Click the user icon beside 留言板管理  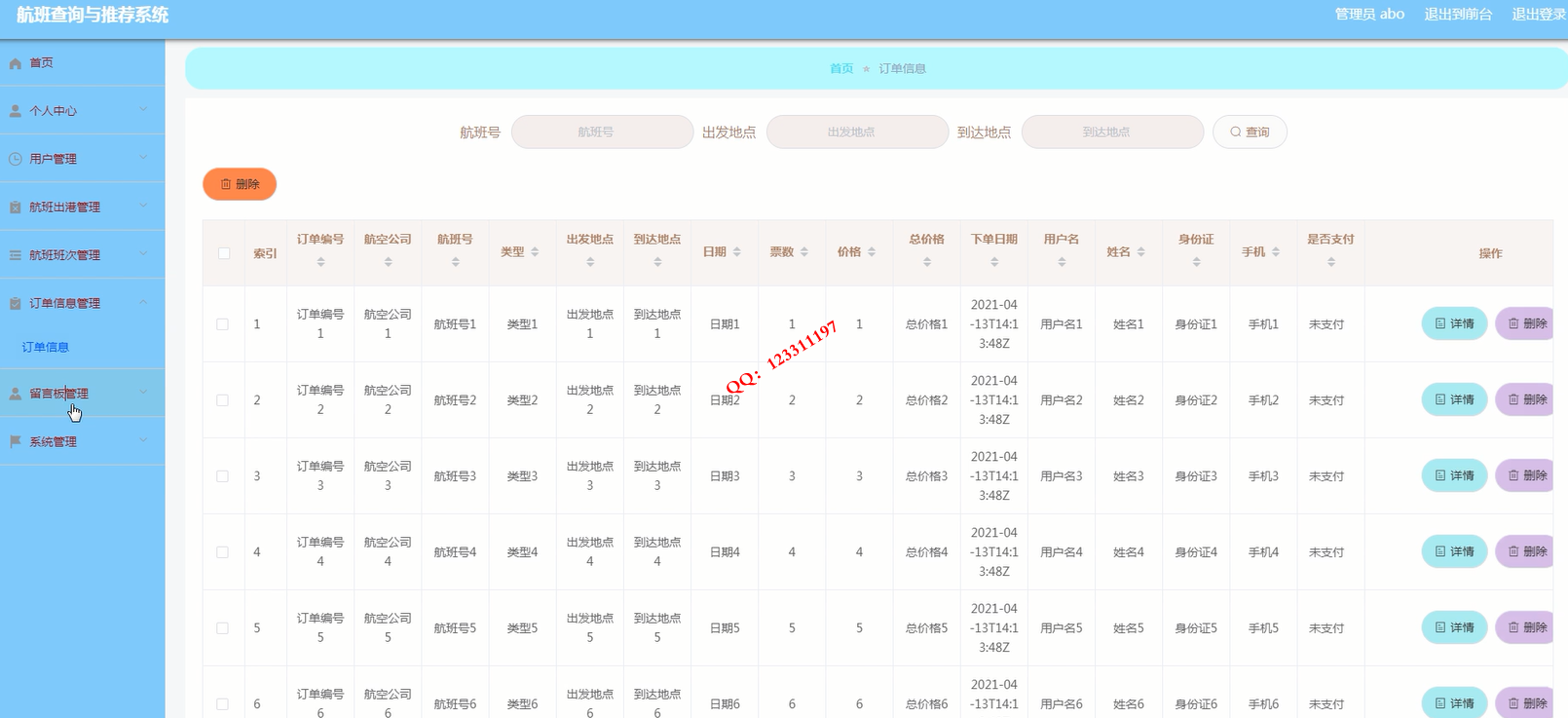(16, 394)
